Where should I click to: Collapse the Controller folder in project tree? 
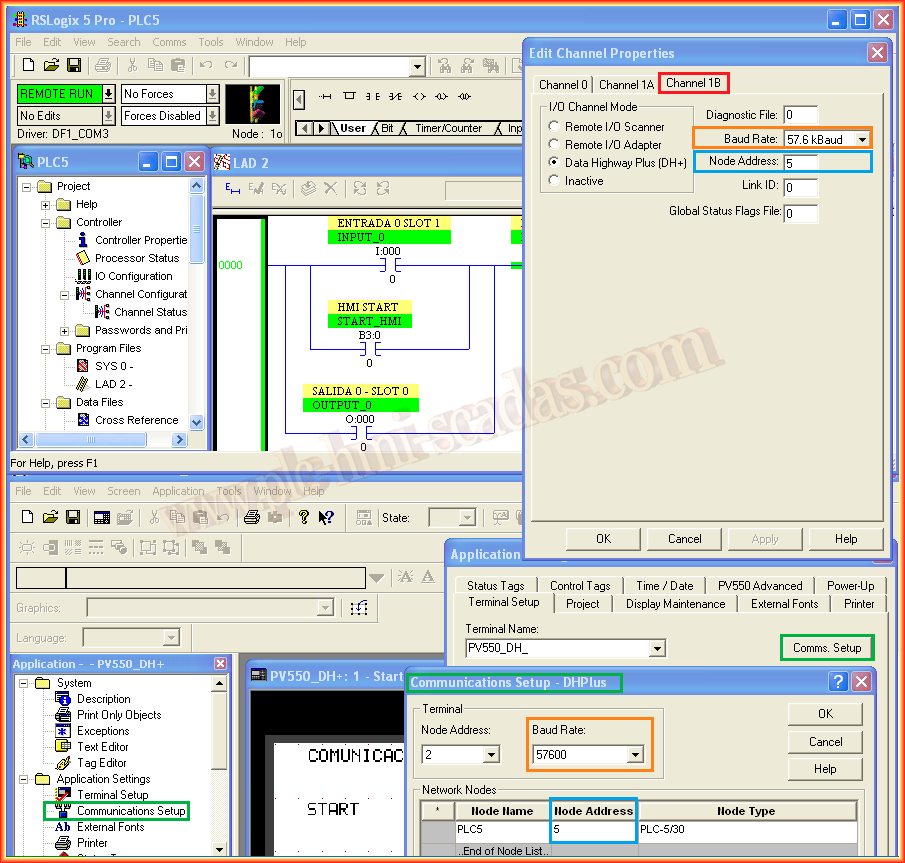45,222
